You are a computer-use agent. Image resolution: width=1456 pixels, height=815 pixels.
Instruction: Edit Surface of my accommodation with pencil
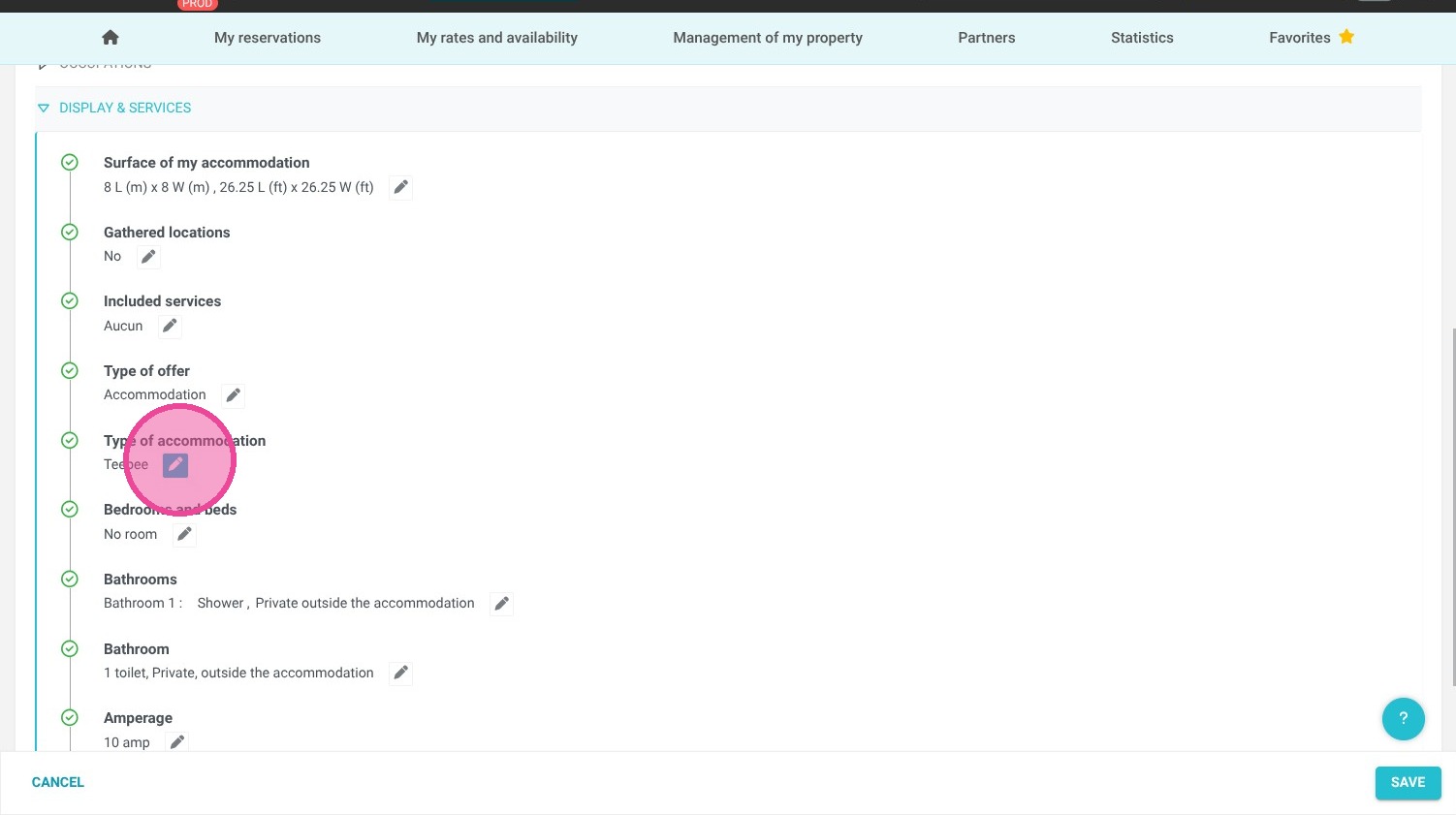click(x=401, y=187)
